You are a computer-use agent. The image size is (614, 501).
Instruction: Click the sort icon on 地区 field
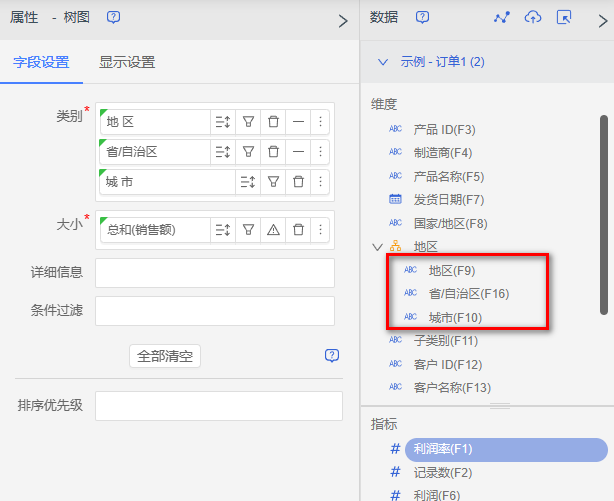click(222, 122)
